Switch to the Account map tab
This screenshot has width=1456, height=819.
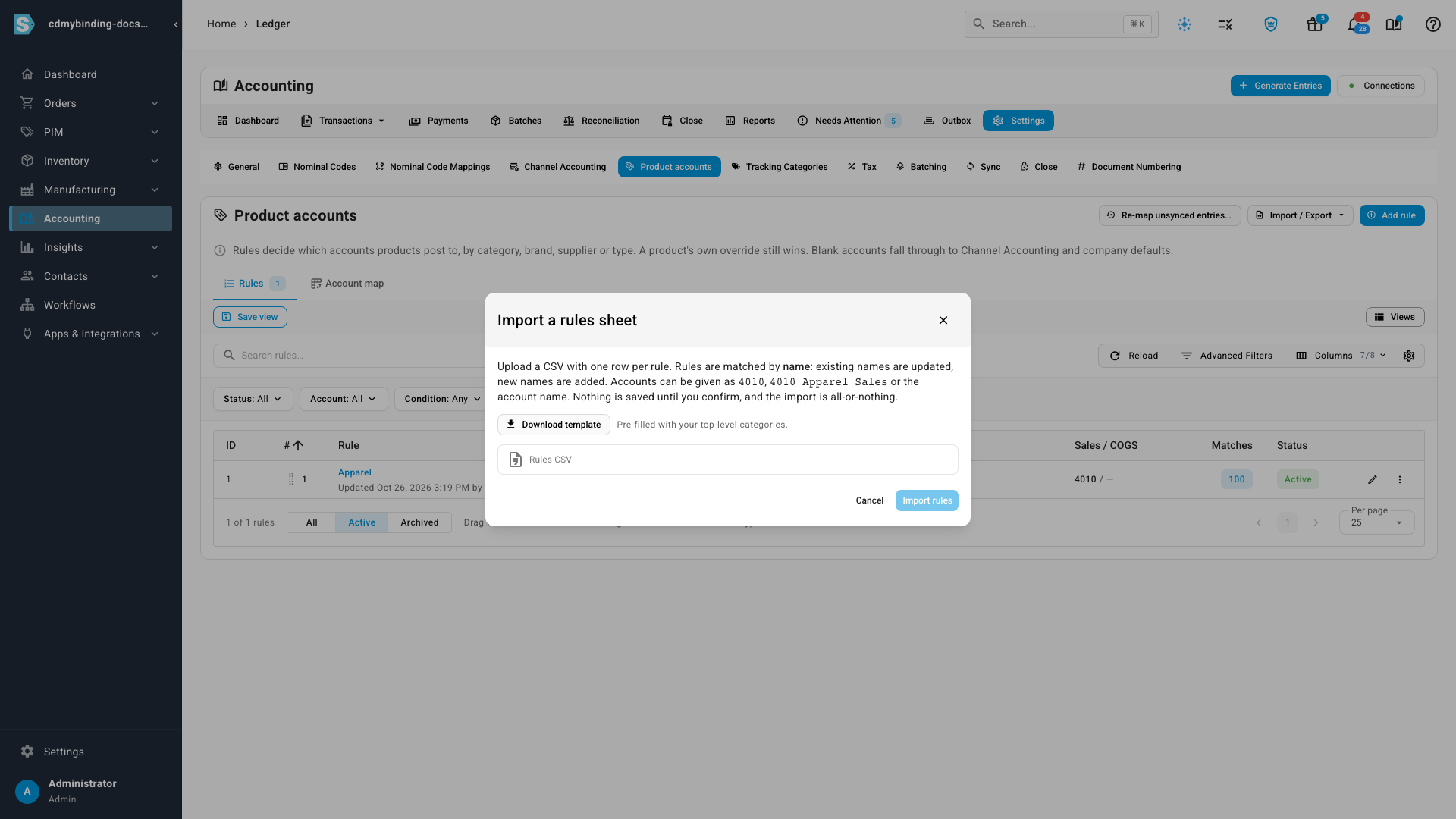[347, 284]
